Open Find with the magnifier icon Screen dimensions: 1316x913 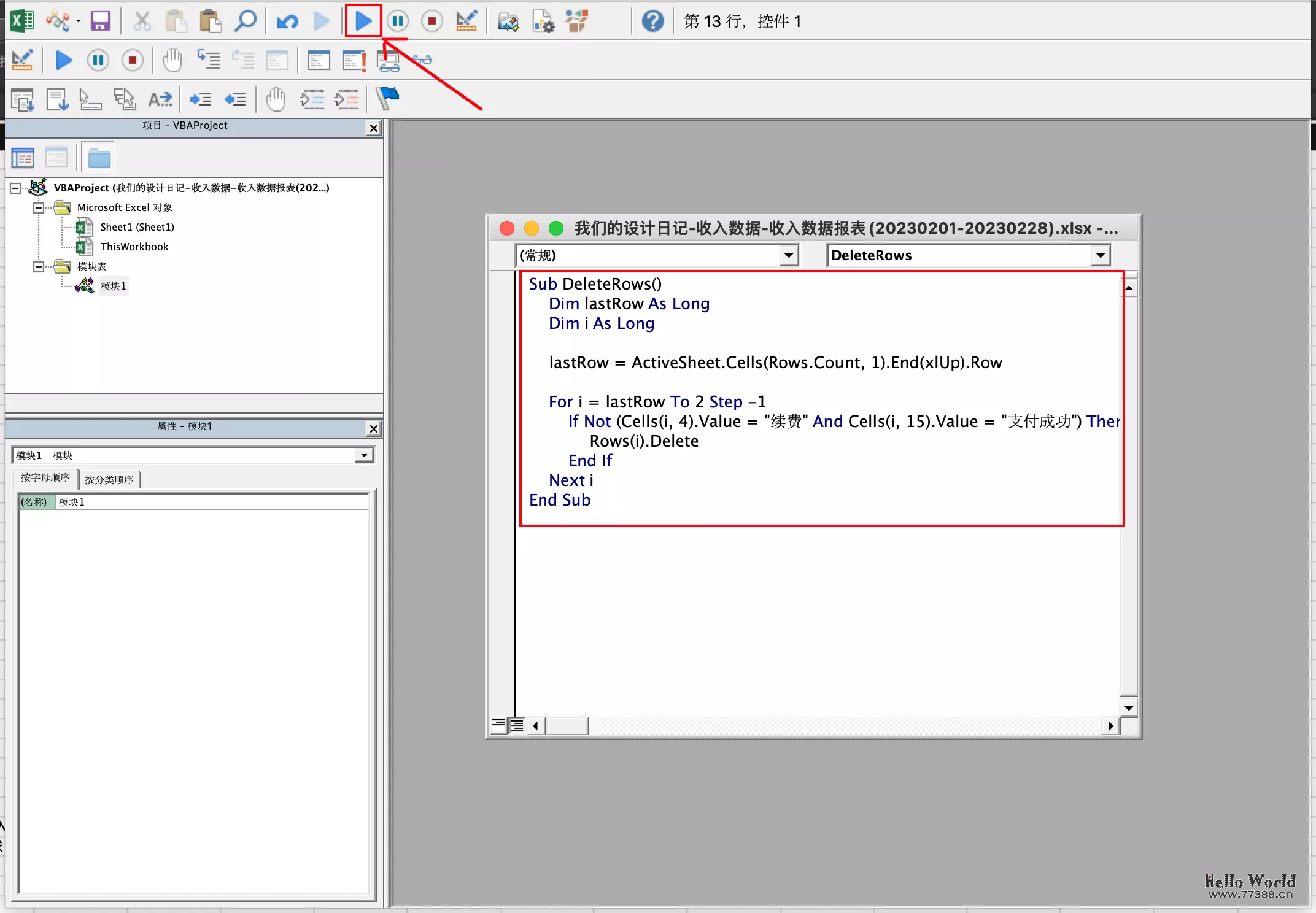pyautogui.click(x=245, y=20)
